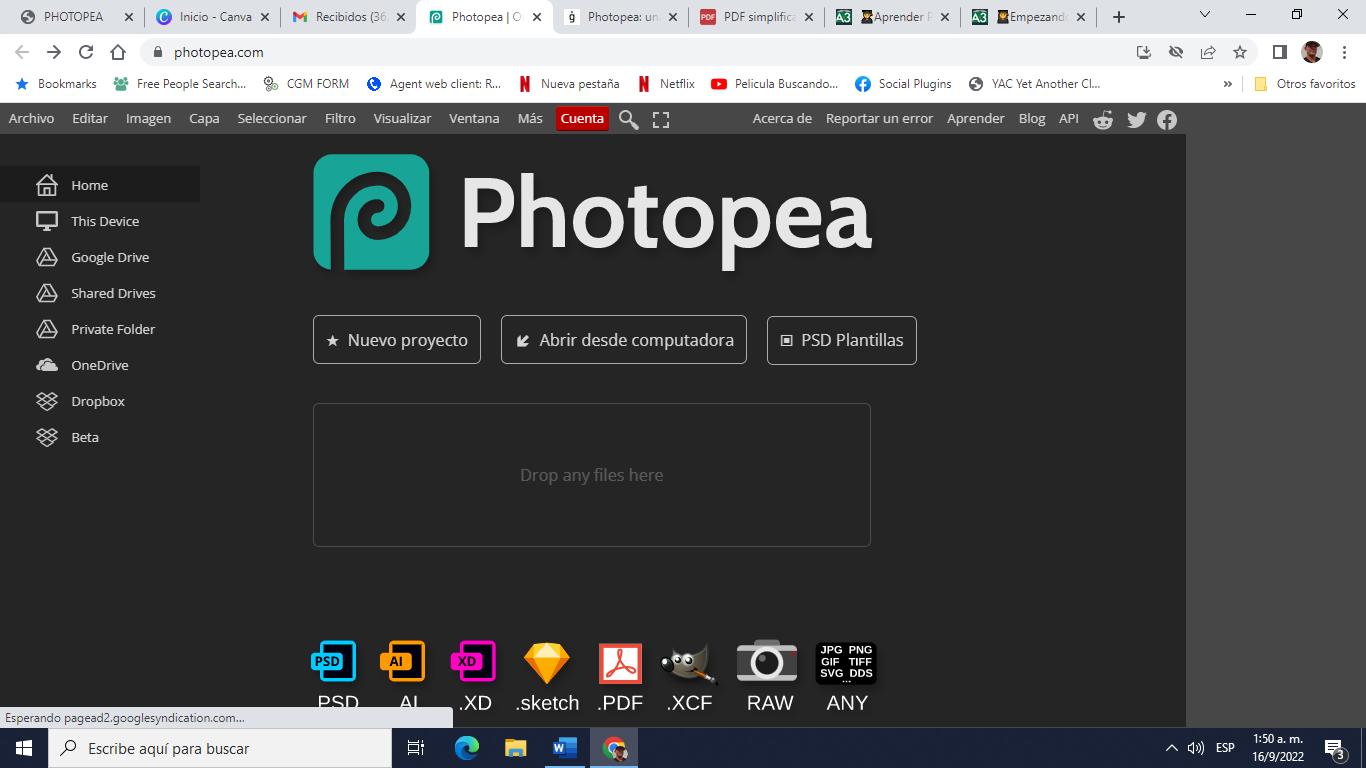Select This Device monitor icon
The width and height of the screenshot is (1366, 768).
click(47, 221)
